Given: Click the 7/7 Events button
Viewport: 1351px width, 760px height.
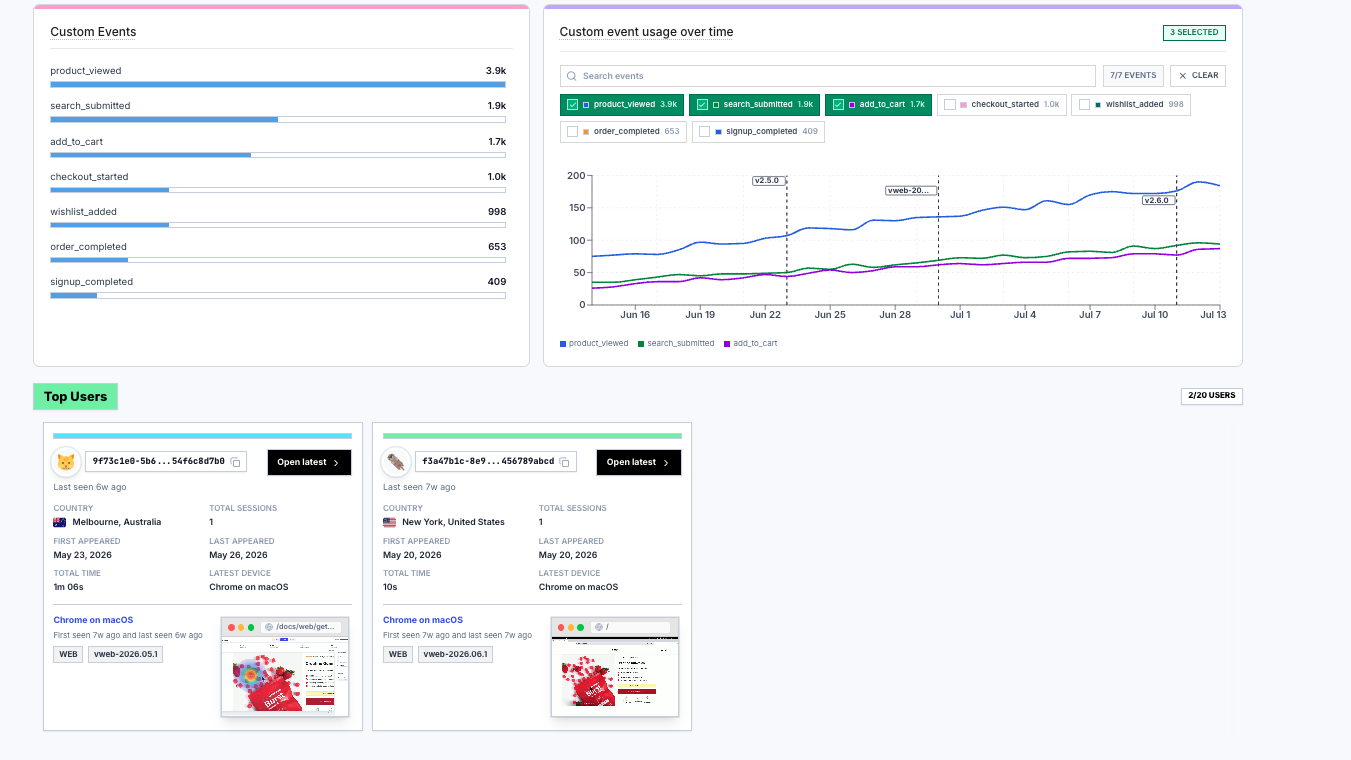Looking at the screenshot, I should click(1133, 76).
